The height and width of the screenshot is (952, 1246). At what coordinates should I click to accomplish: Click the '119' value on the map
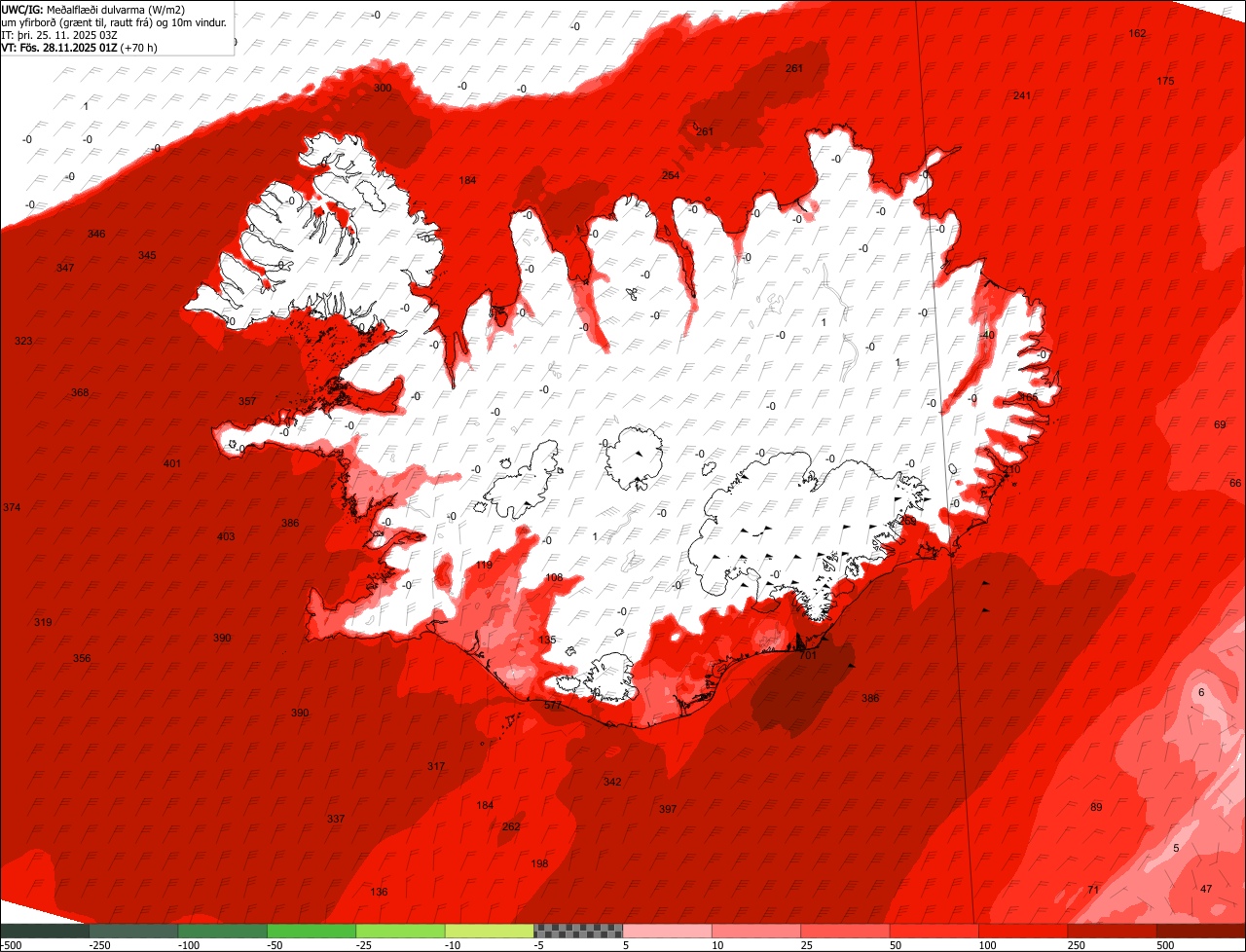click(x=484, y=566)
